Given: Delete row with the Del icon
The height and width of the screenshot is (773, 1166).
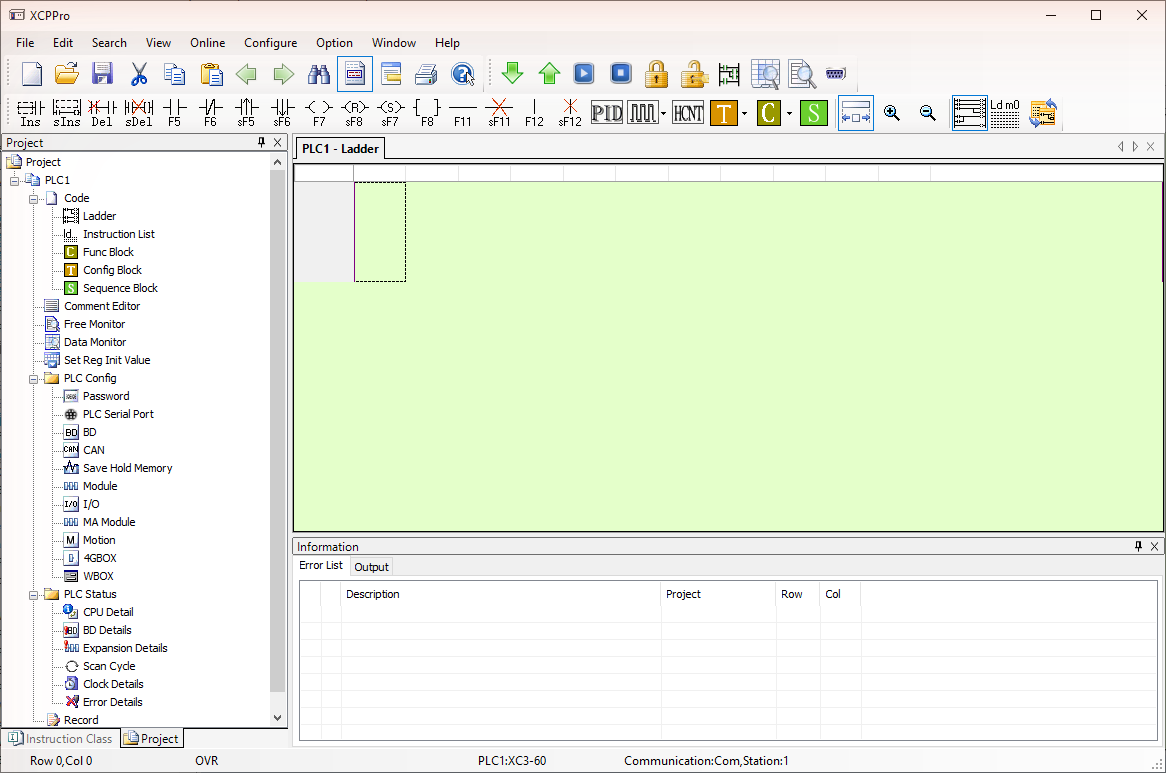Looking at the screenshot, I should point(102,113).
